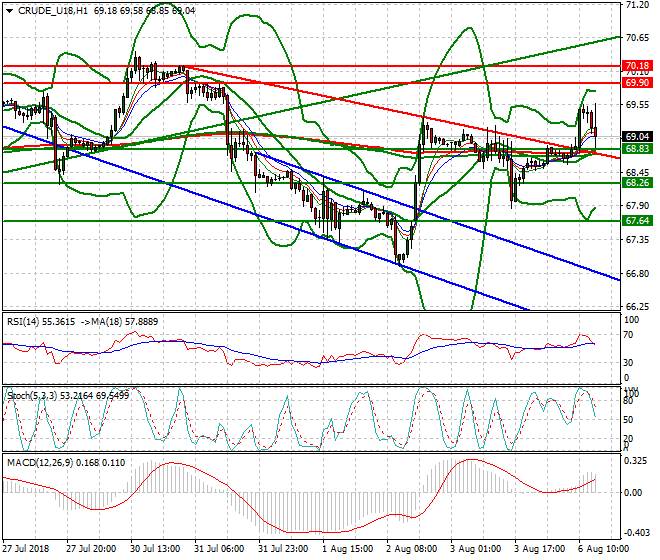Click the green 68.83 level label
The width and height of the screenshot is (660, 560).
[637, 149]
